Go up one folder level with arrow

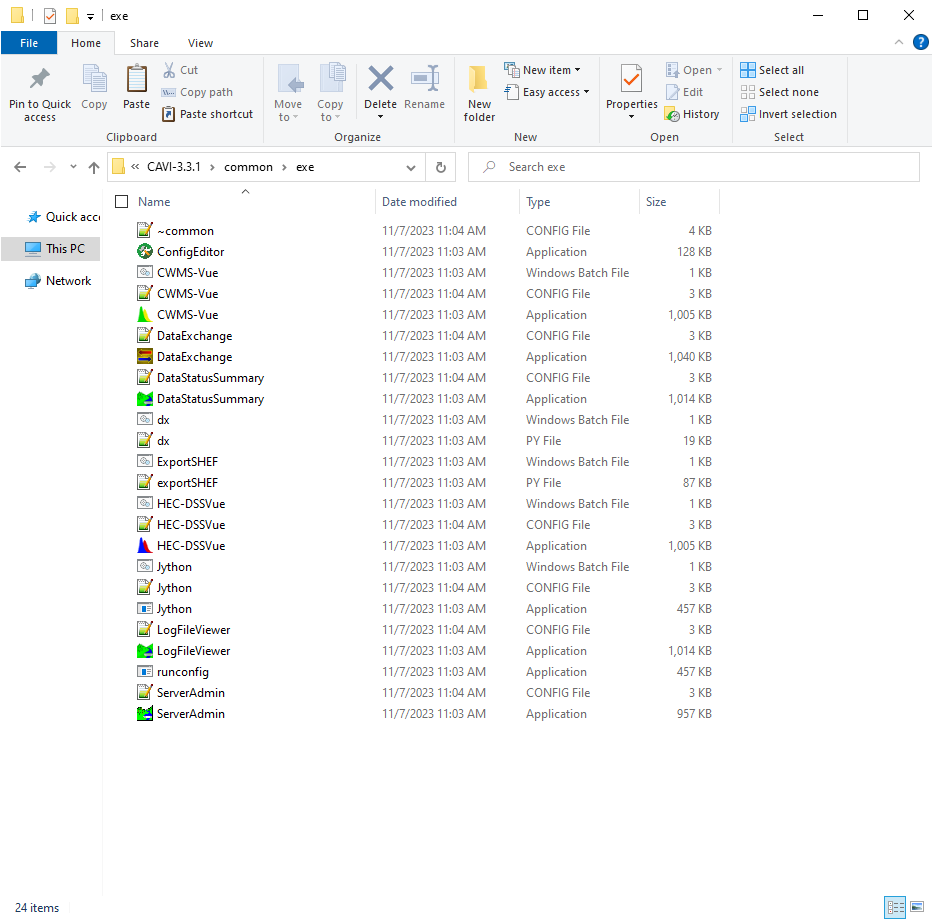click(x=93, y=167)
